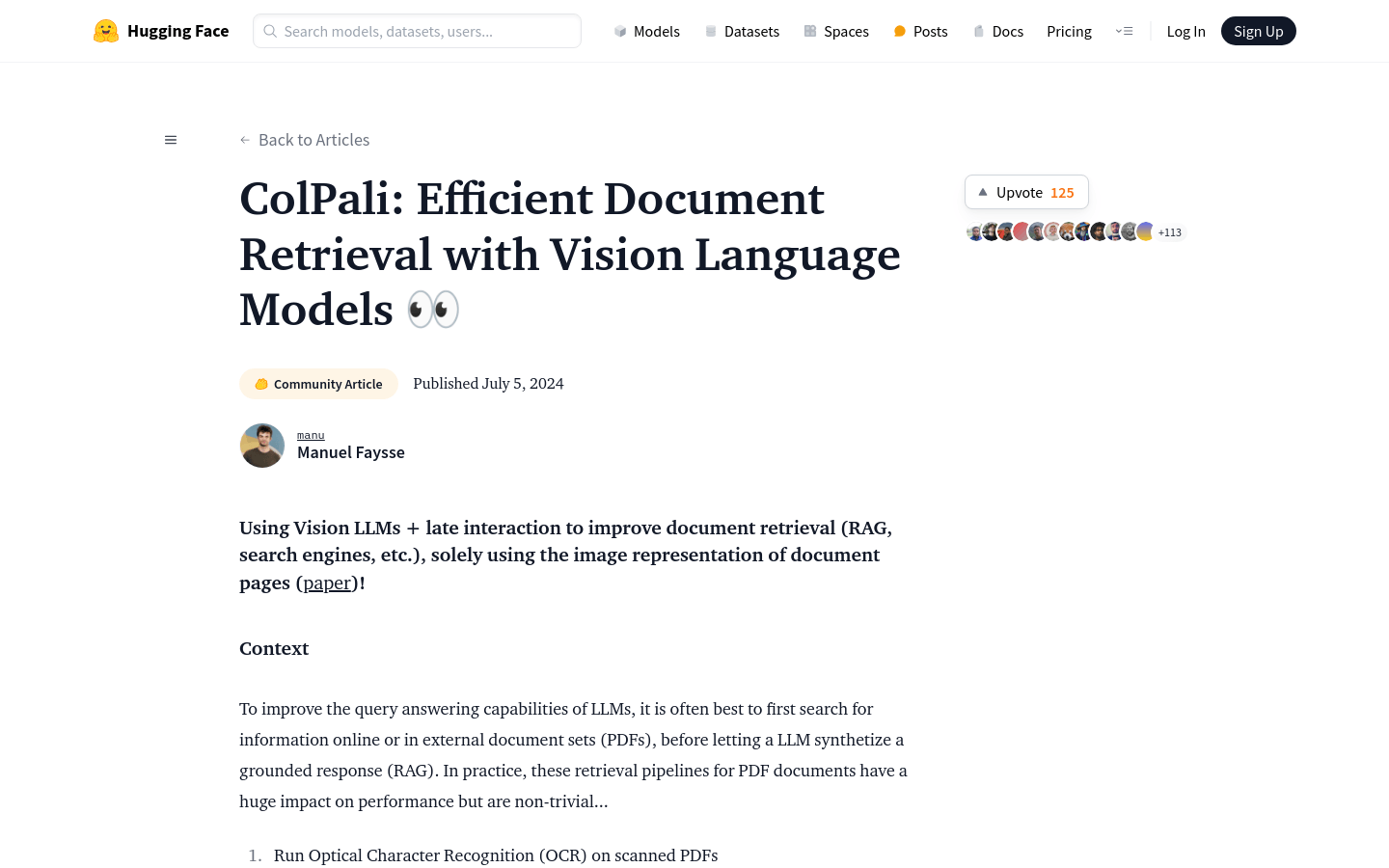Click the 'Run Optical Character Recognition' list item
Screen dimensions: 1389x868
click(496, 855)
